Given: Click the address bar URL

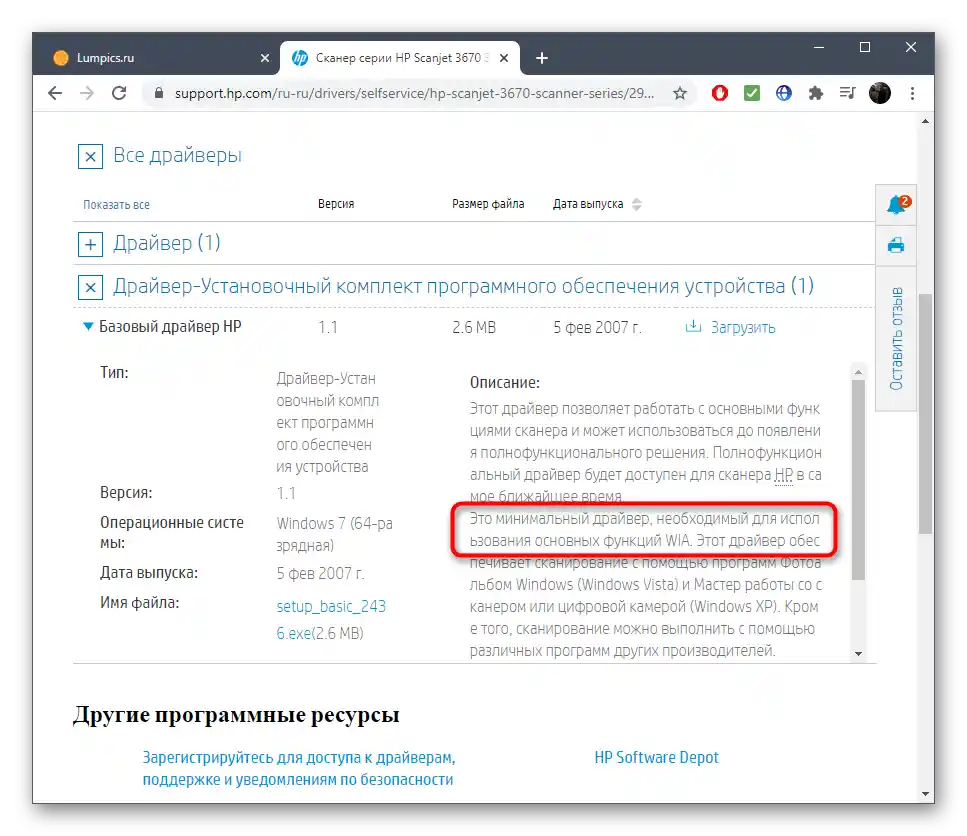Looking at the screenshot, I should pos(414,93).
